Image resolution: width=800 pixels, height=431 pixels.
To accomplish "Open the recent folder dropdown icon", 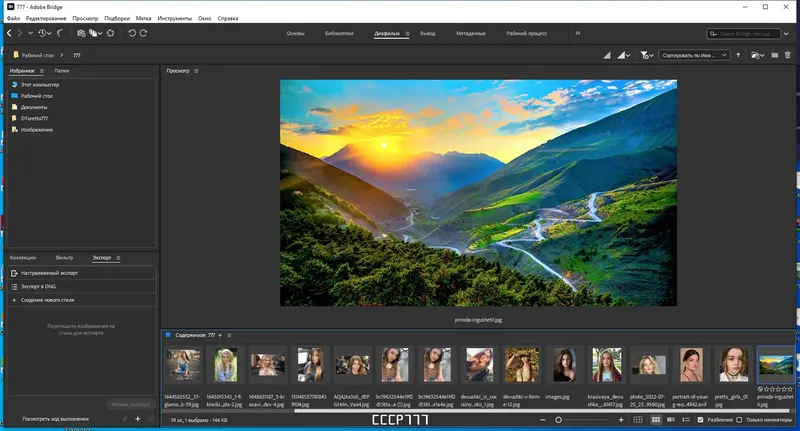I will (x=758, y=55).
